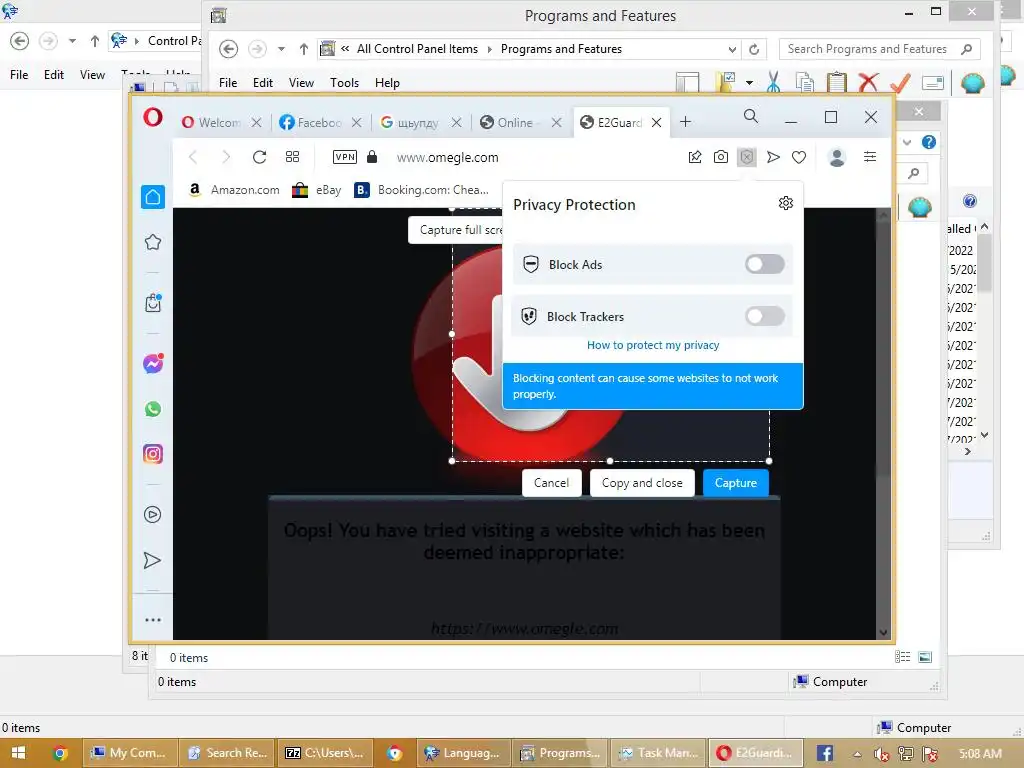The width and height of the screenshot is (1024, 768).
Task: Click the Opera page vertical scrollbar
Action: click(x=883, y=423)
